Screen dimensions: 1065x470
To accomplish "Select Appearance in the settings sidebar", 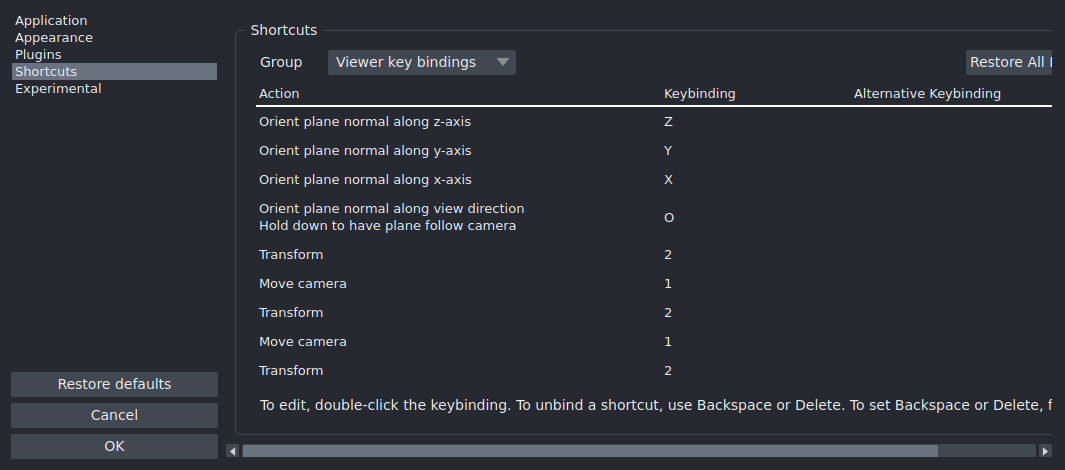I will coord(54,37).
